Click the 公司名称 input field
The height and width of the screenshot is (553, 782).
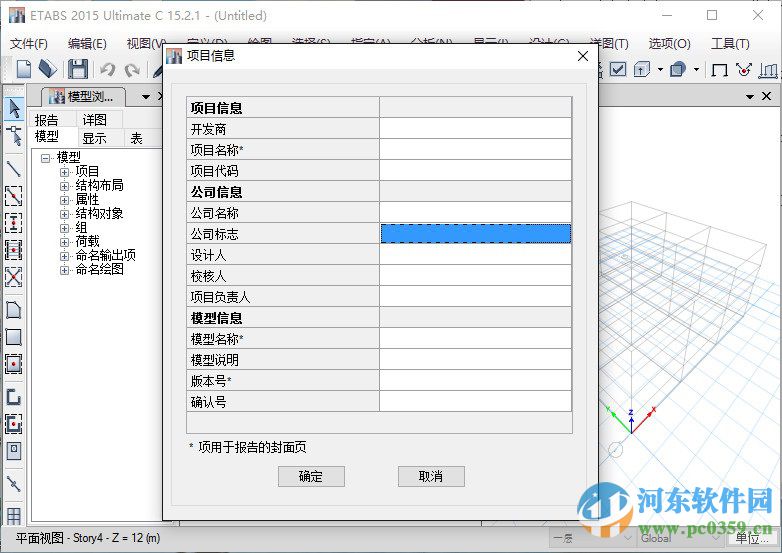475,212
